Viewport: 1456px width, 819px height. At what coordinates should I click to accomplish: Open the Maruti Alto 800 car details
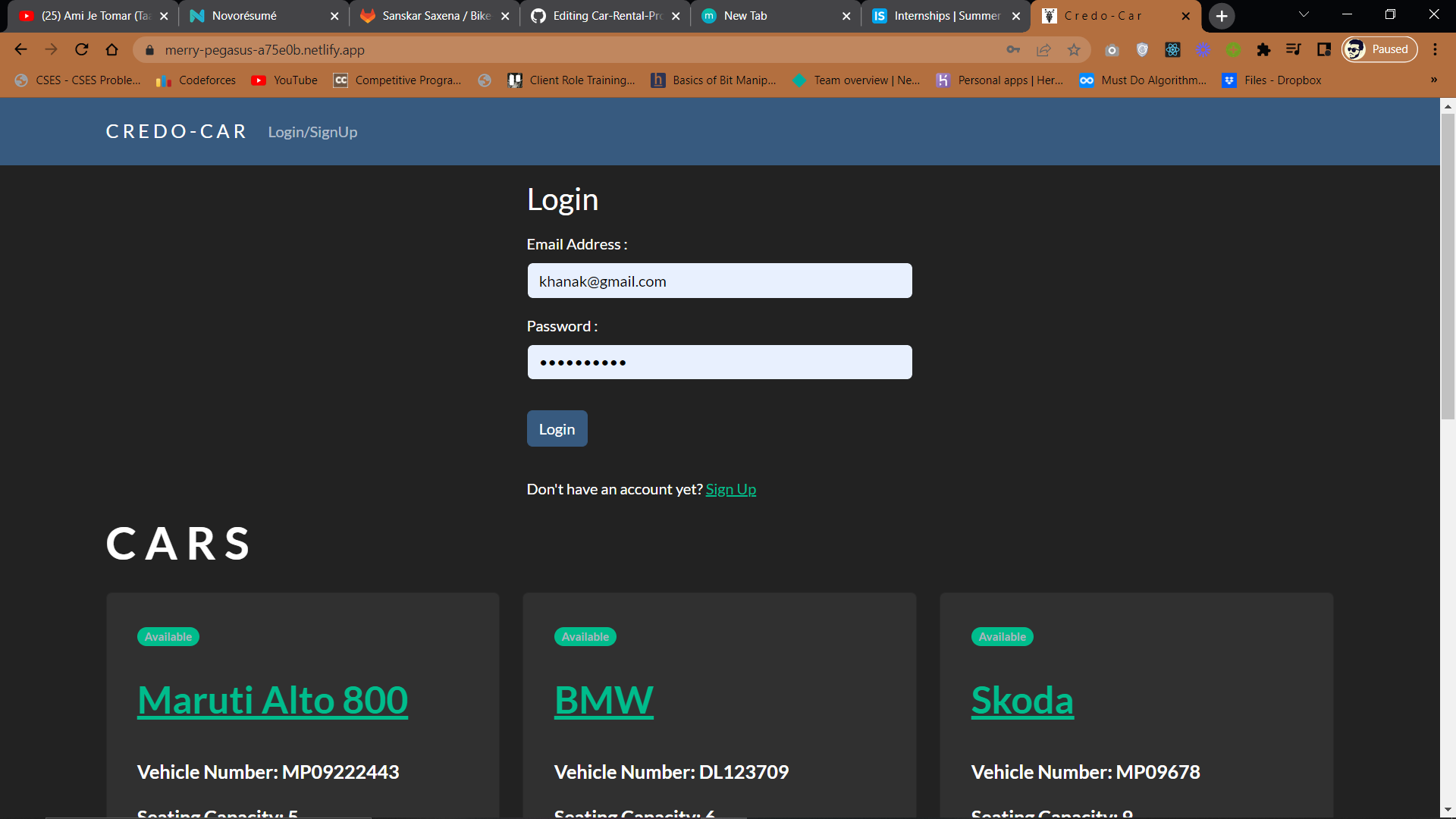[271, 699]
